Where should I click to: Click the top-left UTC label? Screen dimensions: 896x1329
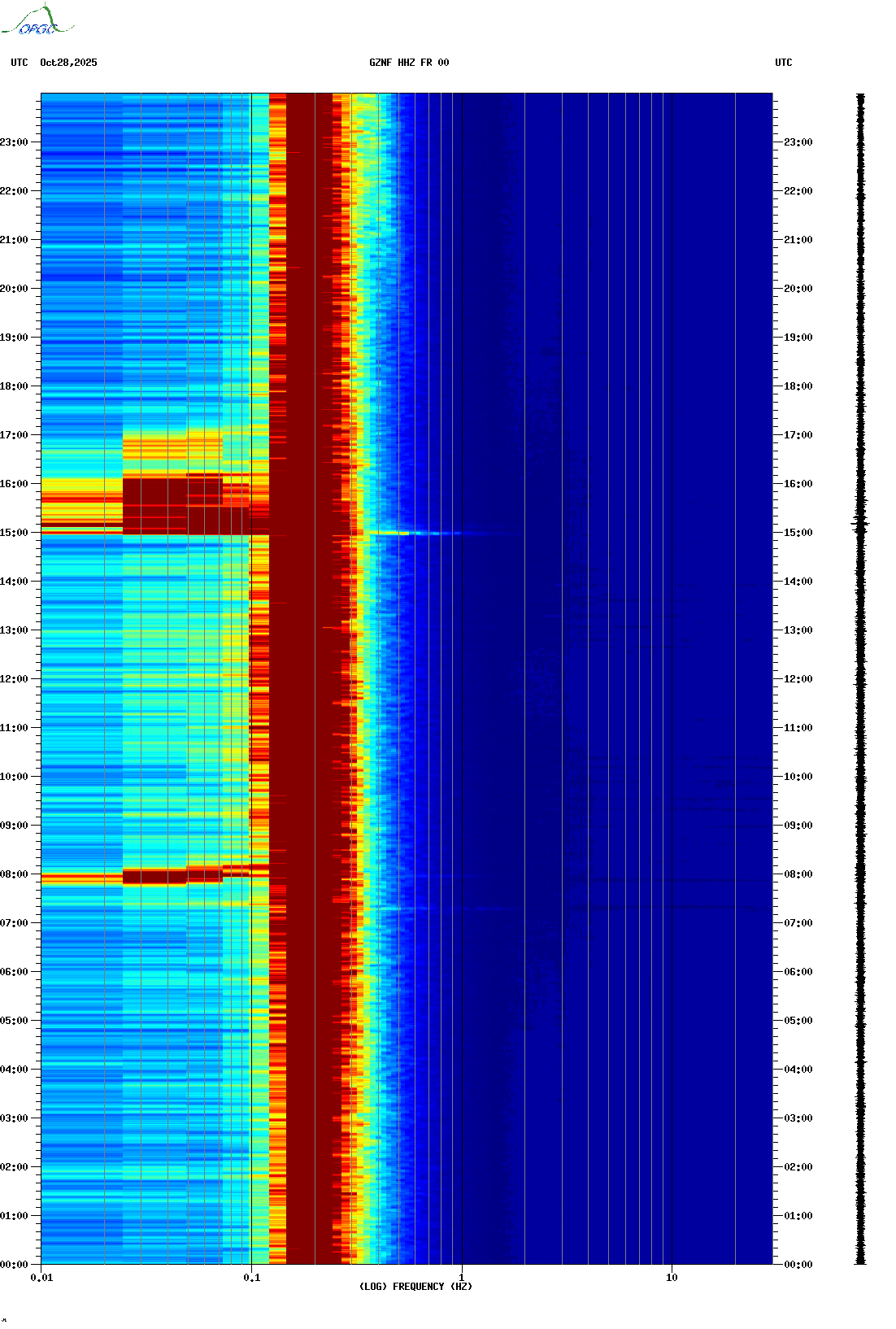(x=20, y=63)
